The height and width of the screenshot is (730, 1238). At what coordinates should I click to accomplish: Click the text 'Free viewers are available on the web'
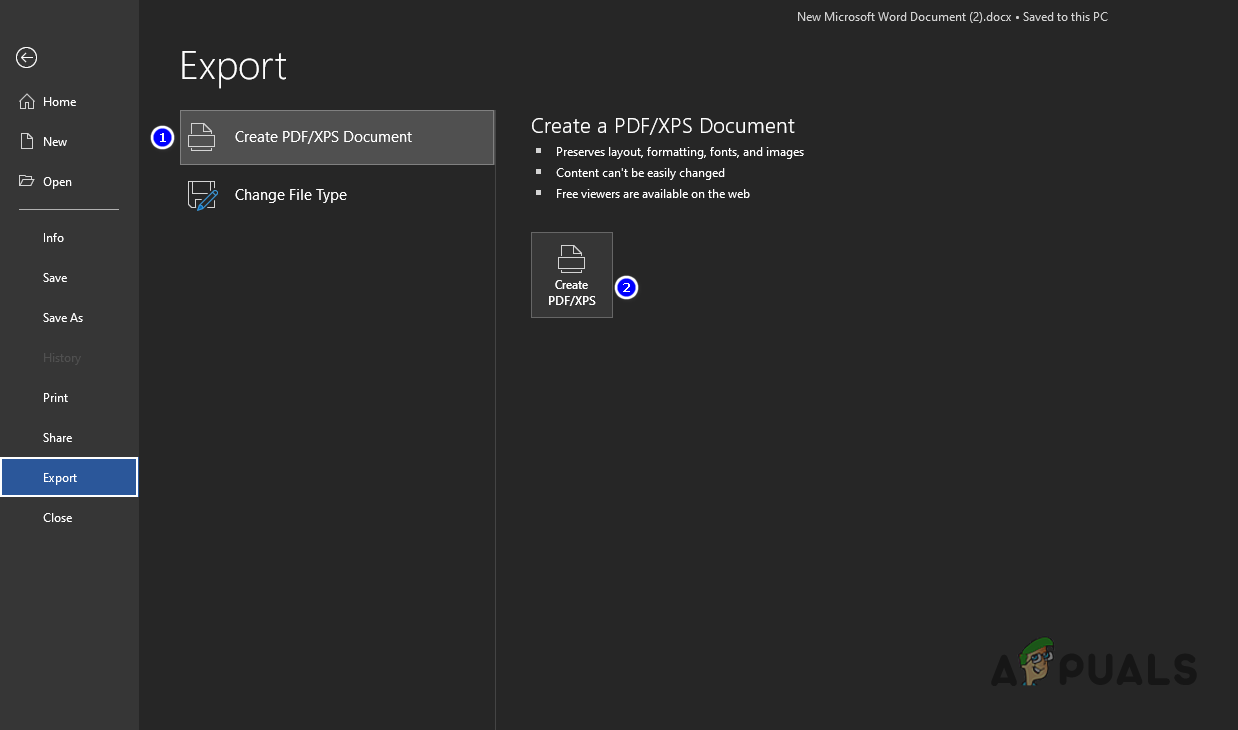tap(653, 194)
